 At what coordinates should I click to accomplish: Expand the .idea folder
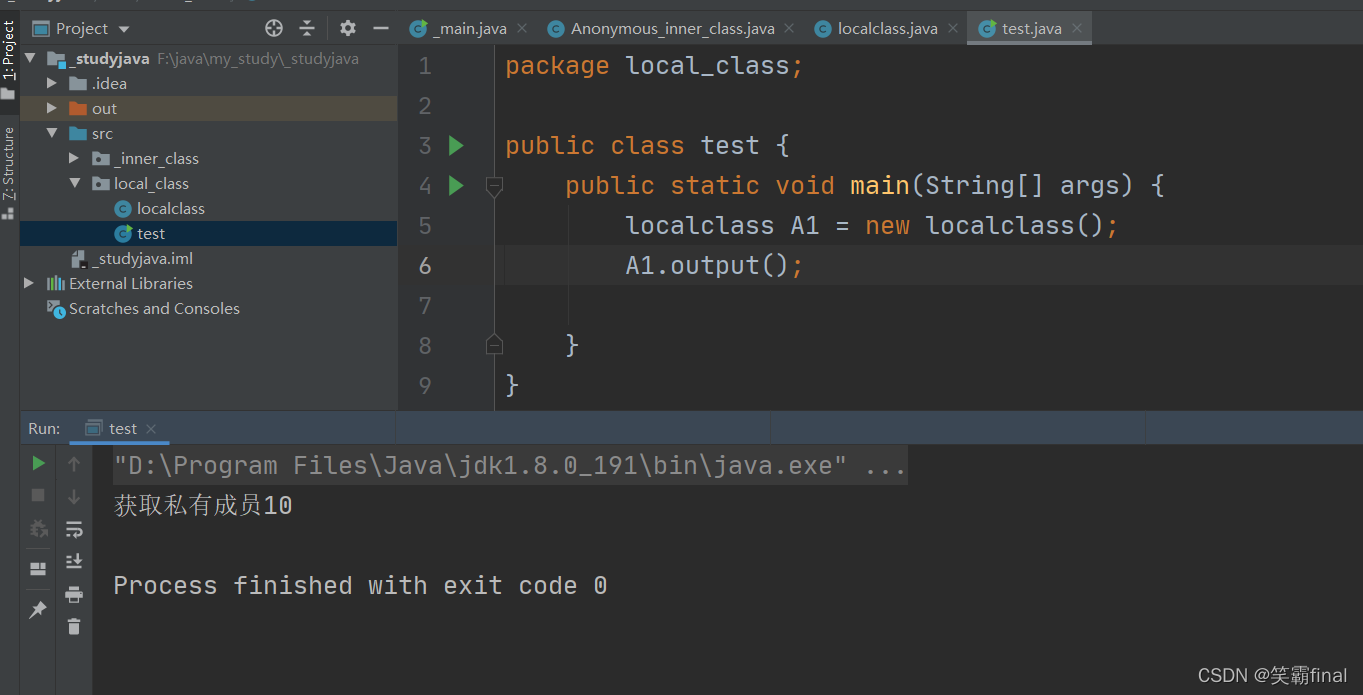tap(52, 83)
